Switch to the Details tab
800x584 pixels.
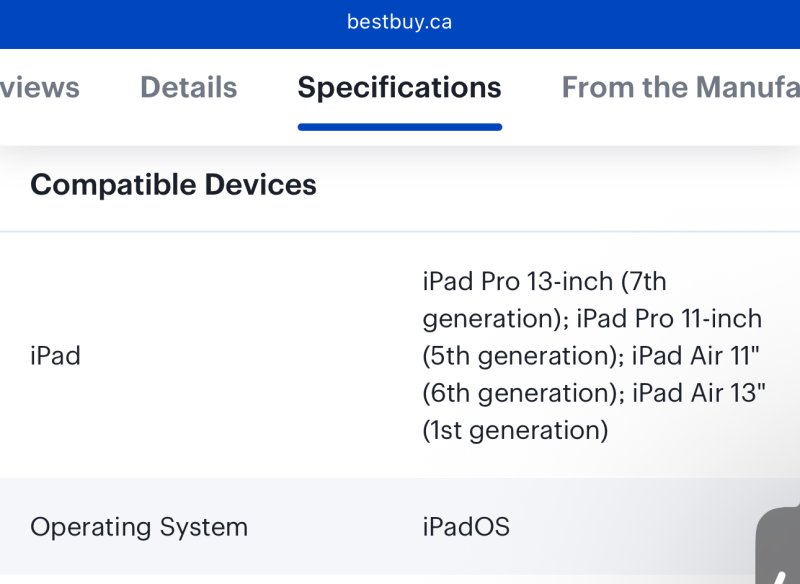(x=189, y=87)
